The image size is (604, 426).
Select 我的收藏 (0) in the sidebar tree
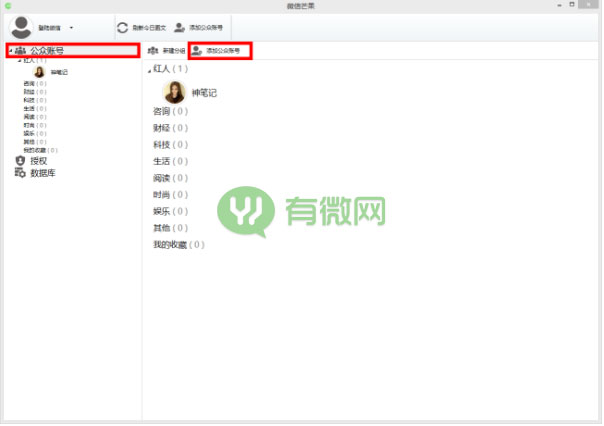[40, 150]
